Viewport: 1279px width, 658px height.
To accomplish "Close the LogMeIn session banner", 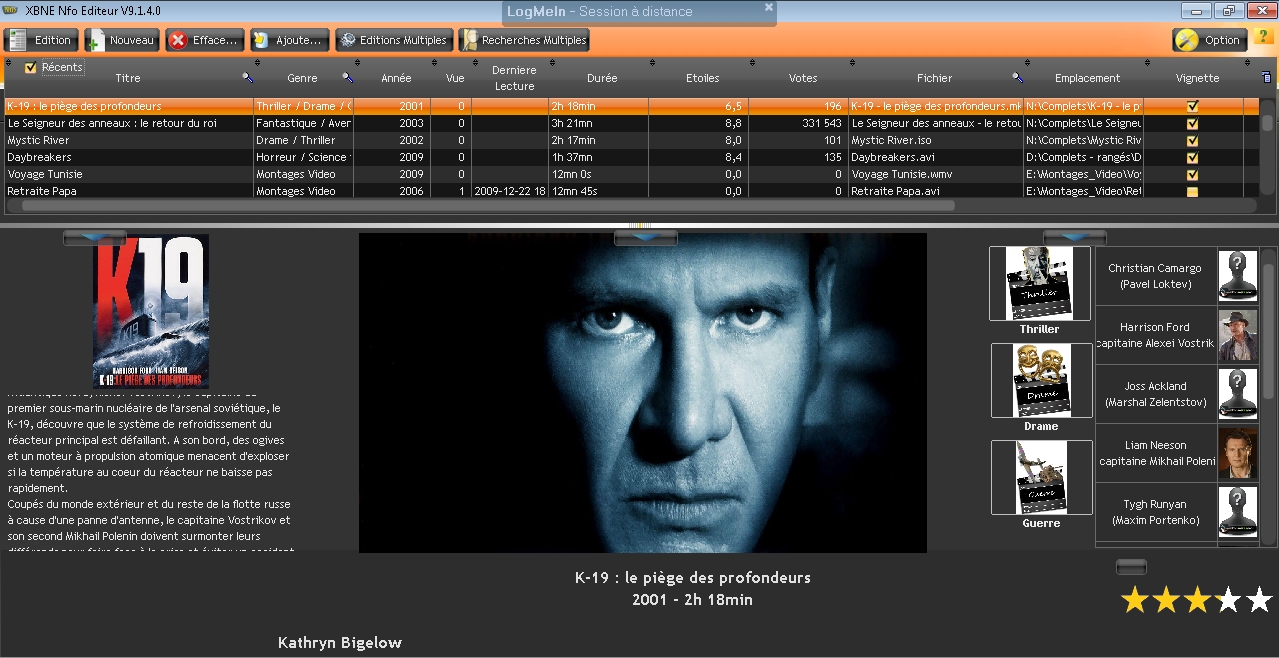I will click(x=769, y=7).
